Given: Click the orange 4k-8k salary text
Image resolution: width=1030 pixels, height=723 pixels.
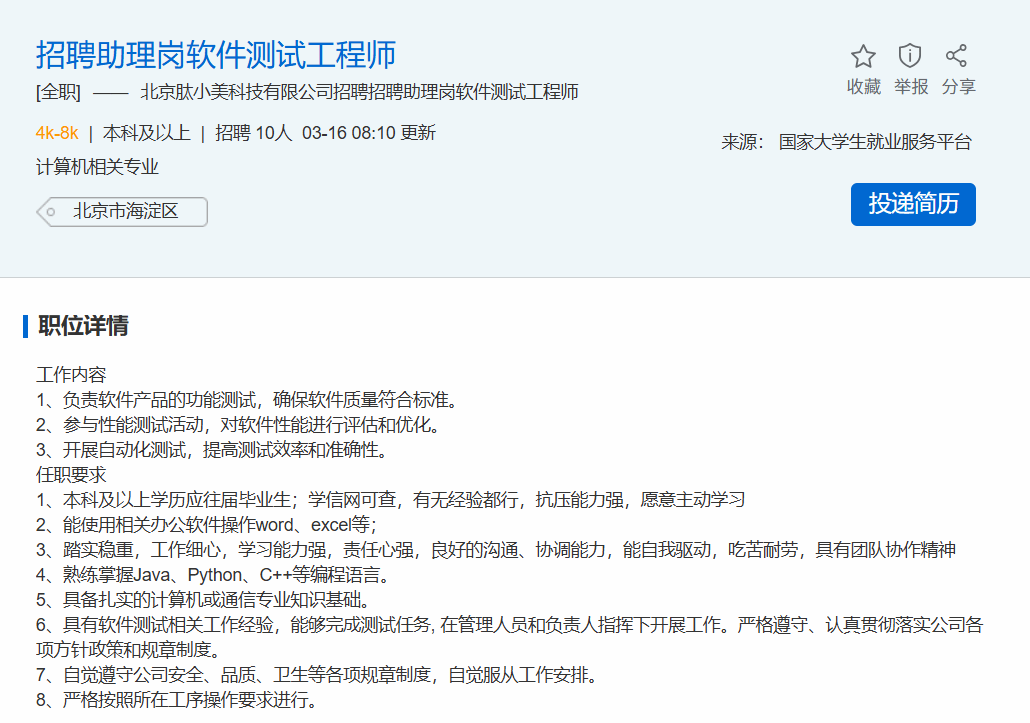Looking at the screenshot, I should pyautogui.click(x=57, y=133).
